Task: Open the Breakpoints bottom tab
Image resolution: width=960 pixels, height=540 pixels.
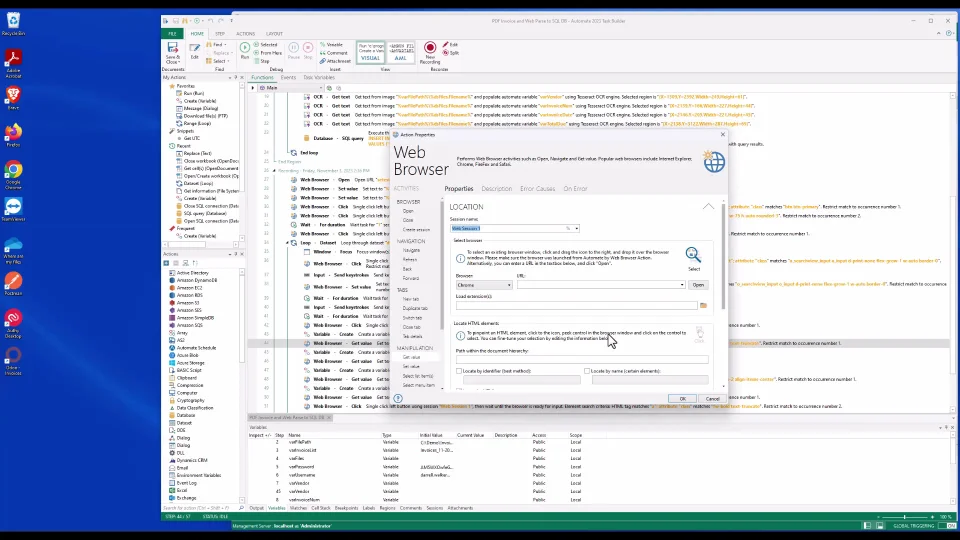Action: click(x=347, y=508)
